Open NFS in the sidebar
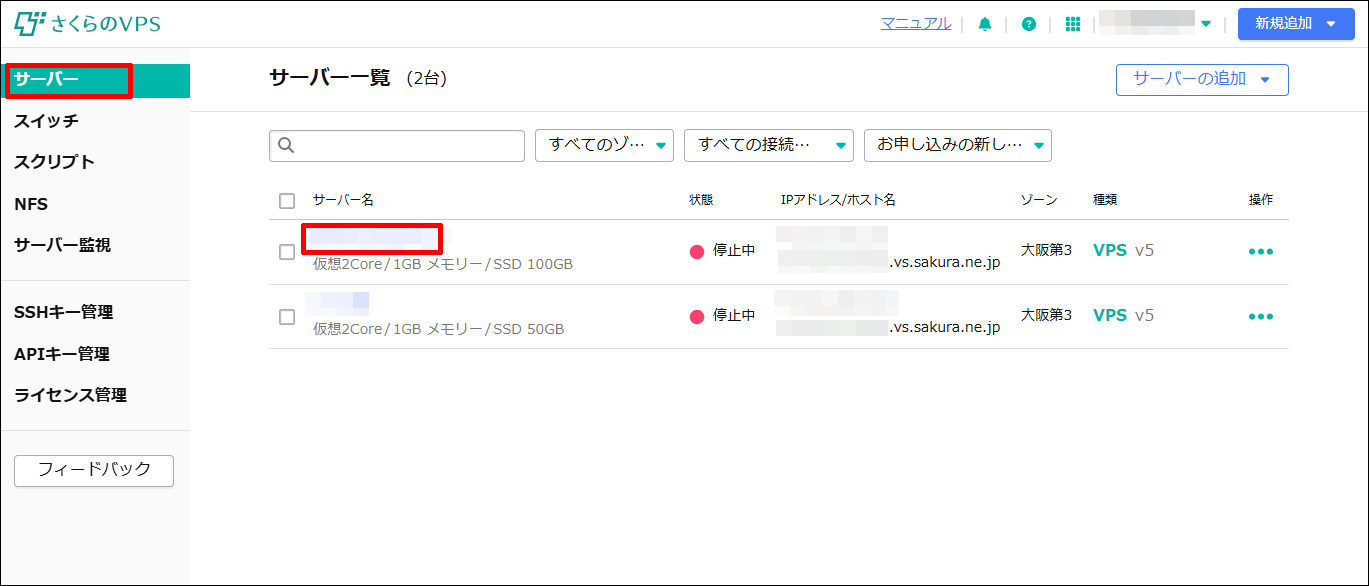 [x=31, y=204]
